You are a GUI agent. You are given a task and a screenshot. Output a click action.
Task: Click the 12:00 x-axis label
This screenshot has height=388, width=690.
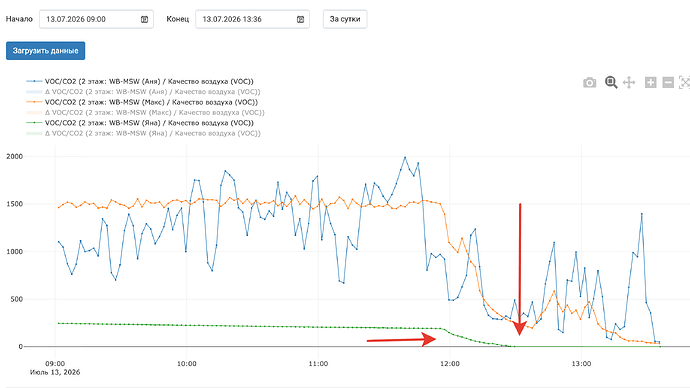pyautogui.click(x=450, y=364)
